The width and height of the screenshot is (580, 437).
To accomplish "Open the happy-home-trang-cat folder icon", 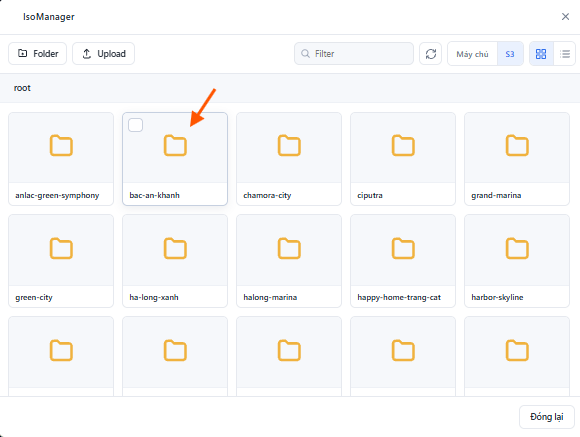I will pos(403,248).
